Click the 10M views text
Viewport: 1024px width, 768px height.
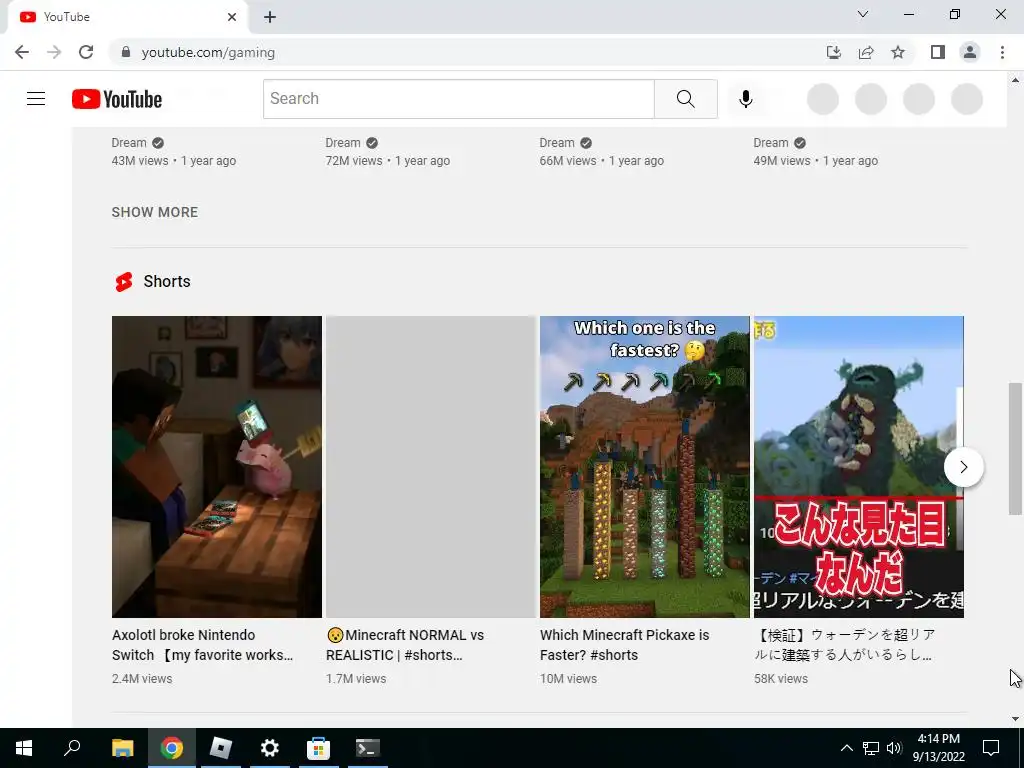coord(568,679)
